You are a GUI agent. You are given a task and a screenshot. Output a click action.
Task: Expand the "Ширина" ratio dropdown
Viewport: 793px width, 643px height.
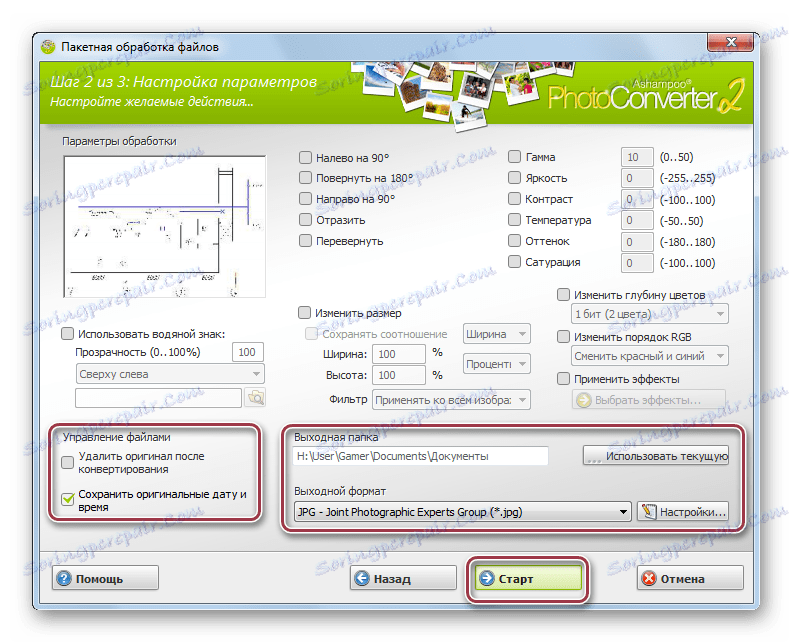pyautogui.click(x=496, y=334)
